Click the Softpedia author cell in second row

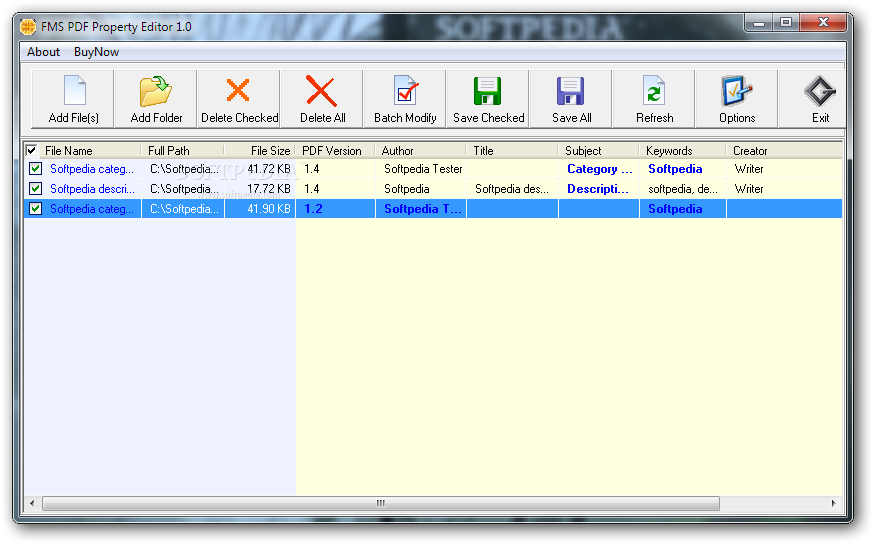click(x=406, y=188)
